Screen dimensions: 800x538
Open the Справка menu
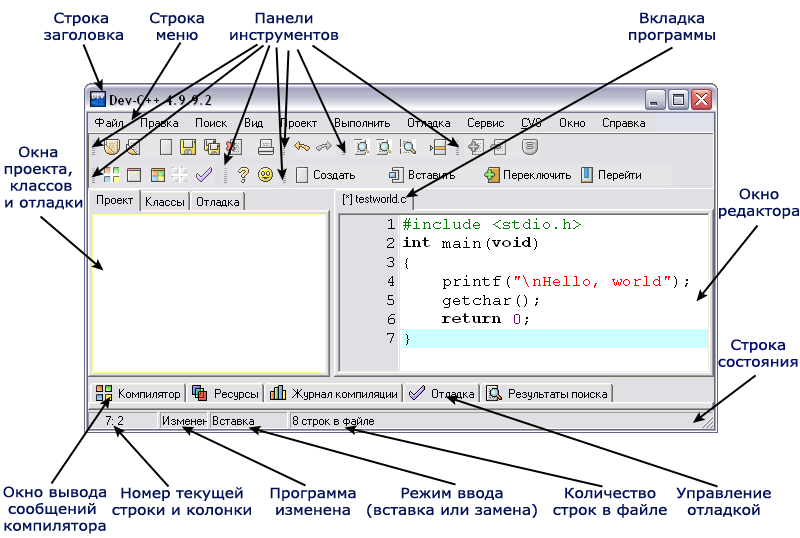click(623, 123)
